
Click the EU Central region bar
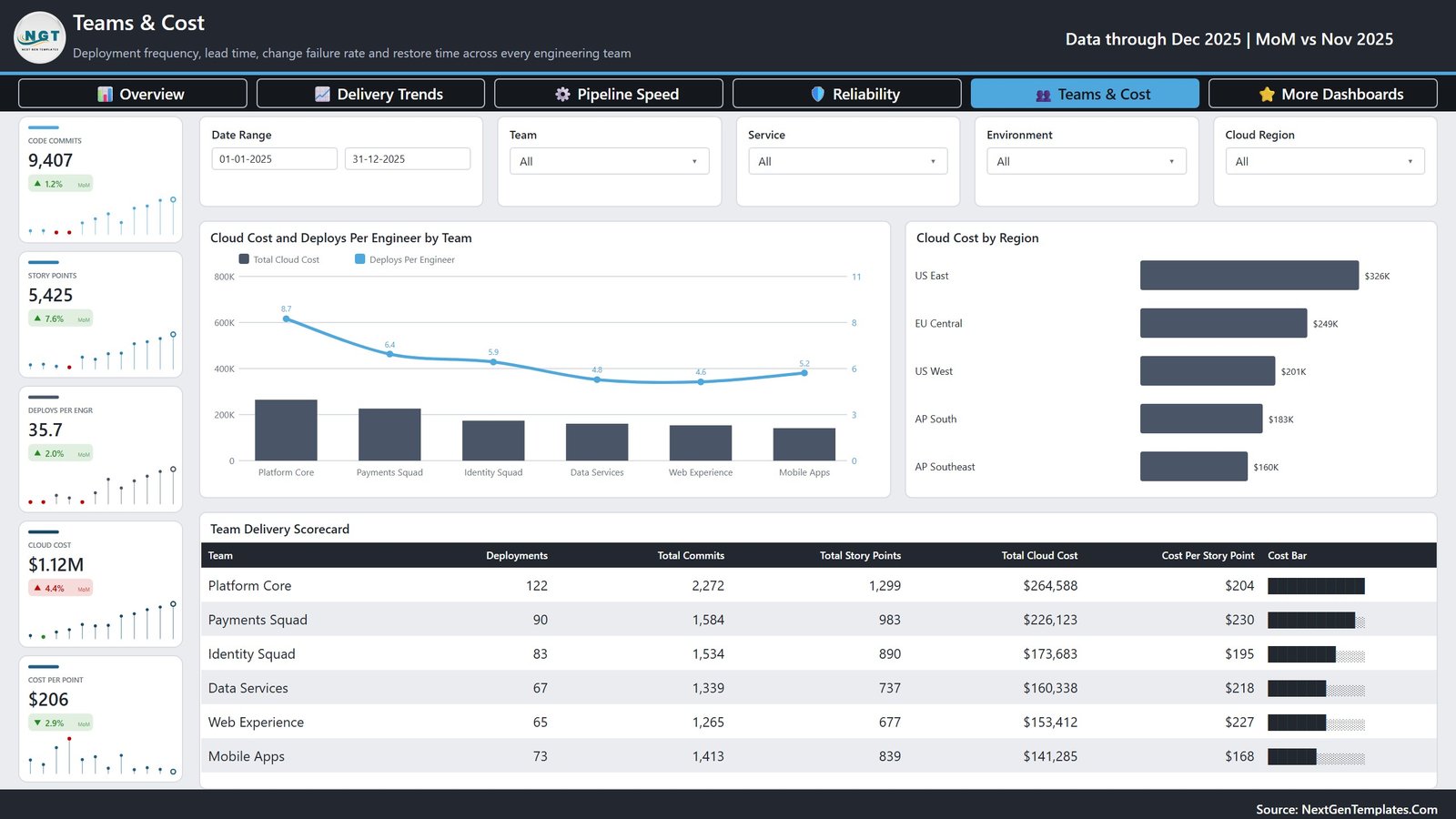click(1223, 323)
